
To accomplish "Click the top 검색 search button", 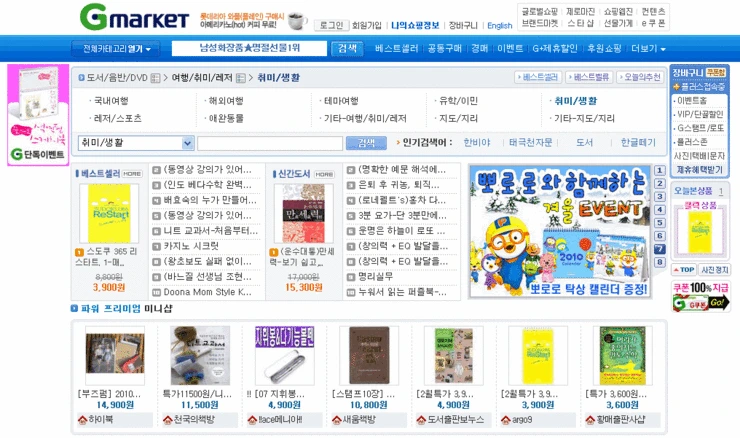I will (x=347, y=48).
